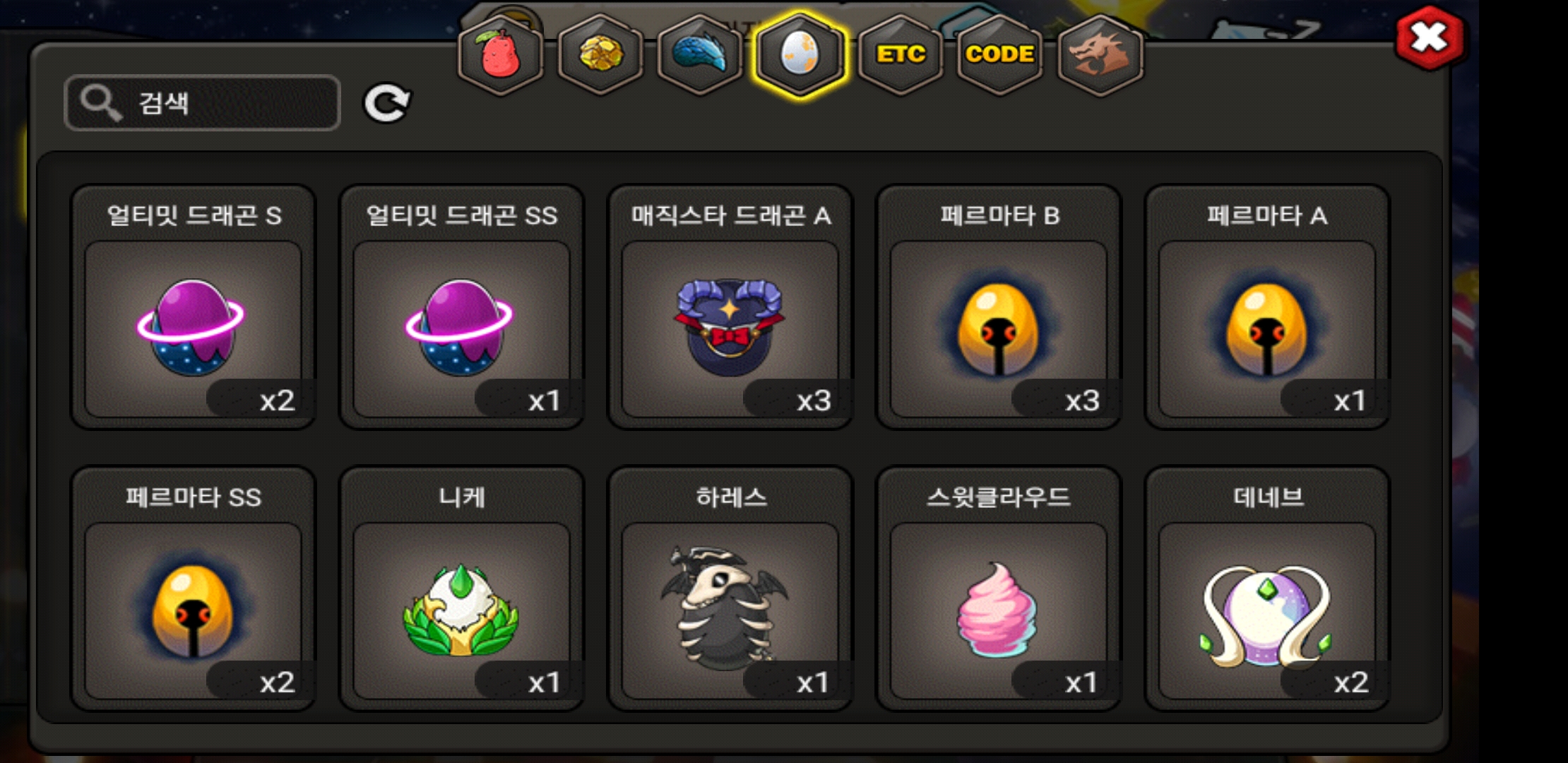Select the 니케 leafy egg

pyautogui.click(x=462, y=588)
